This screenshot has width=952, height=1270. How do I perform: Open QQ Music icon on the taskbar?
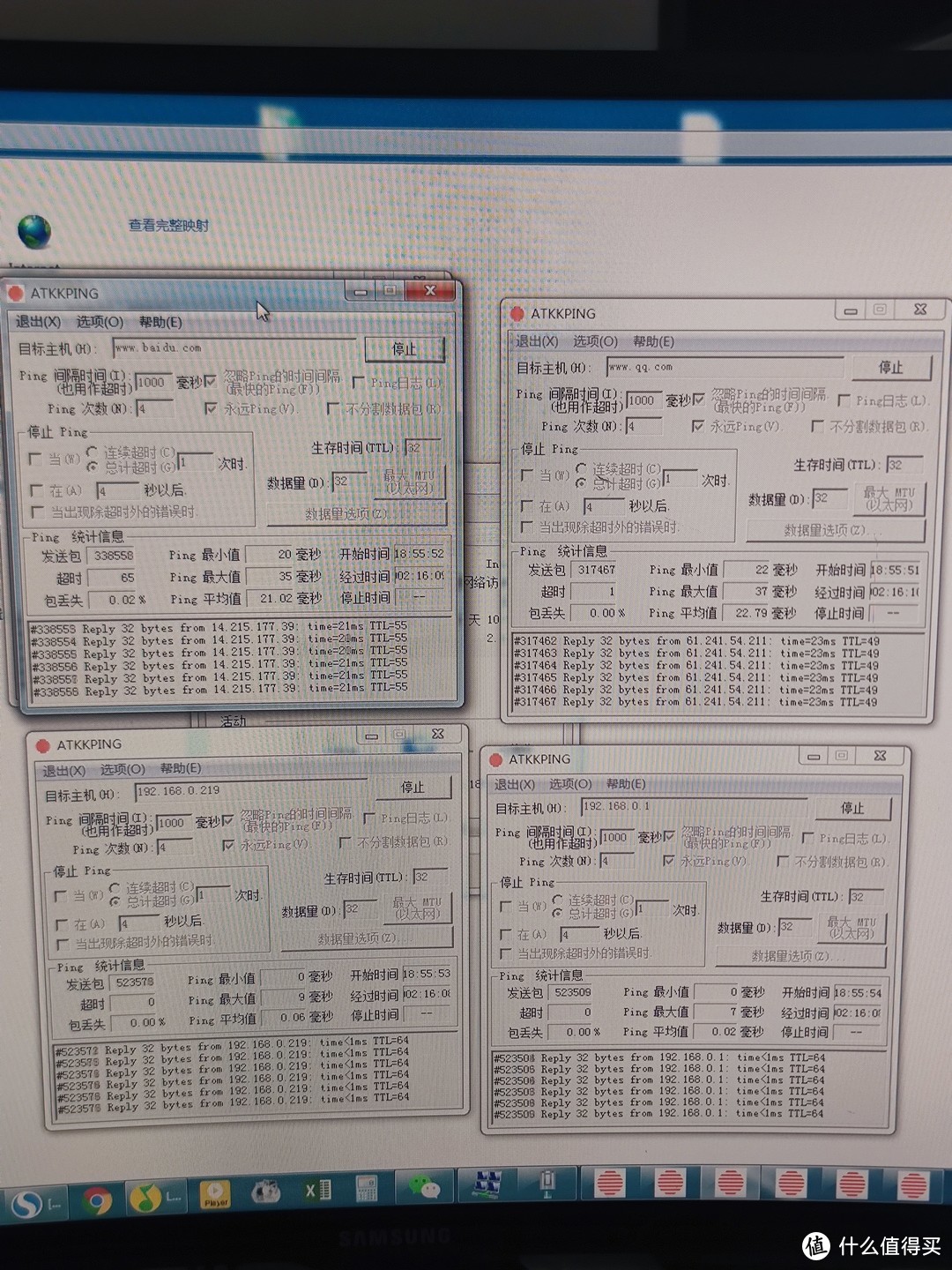click(146, 1198)
